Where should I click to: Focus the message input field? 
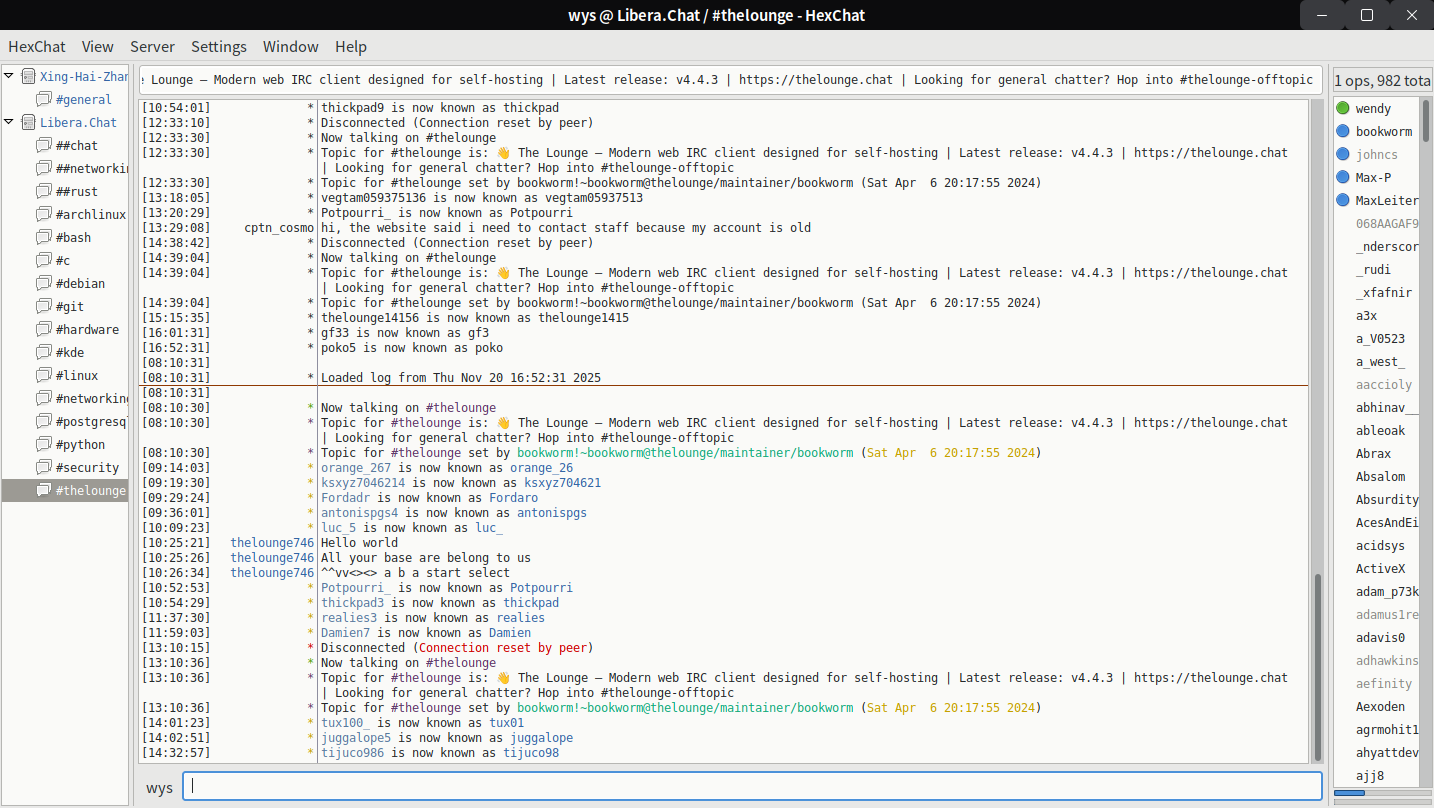[x=752, y=786]
